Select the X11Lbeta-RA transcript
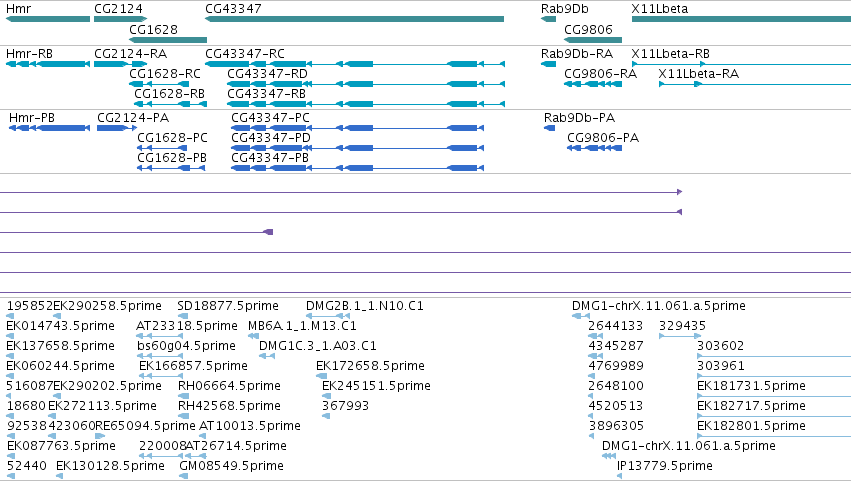The image size is (851, 481). point(754,84)
